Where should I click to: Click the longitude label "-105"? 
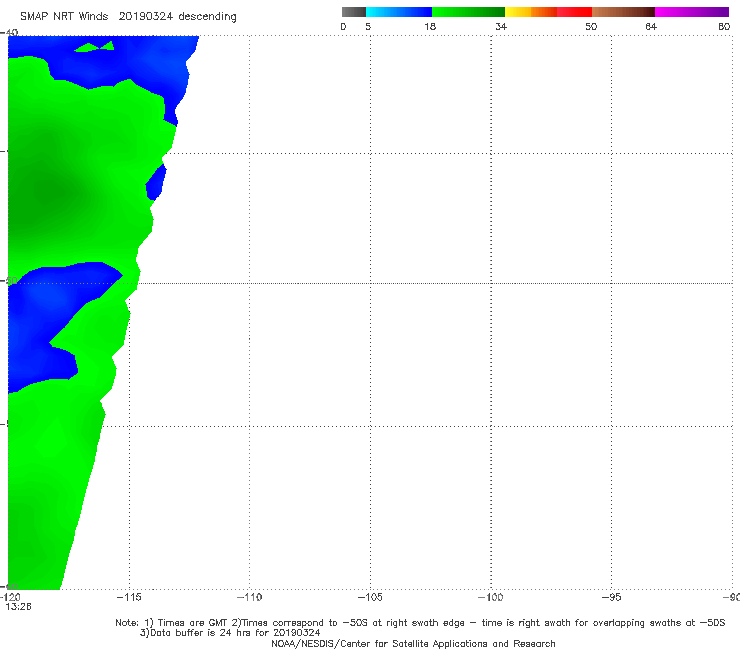pyautogui.click(x=370, y=597)
